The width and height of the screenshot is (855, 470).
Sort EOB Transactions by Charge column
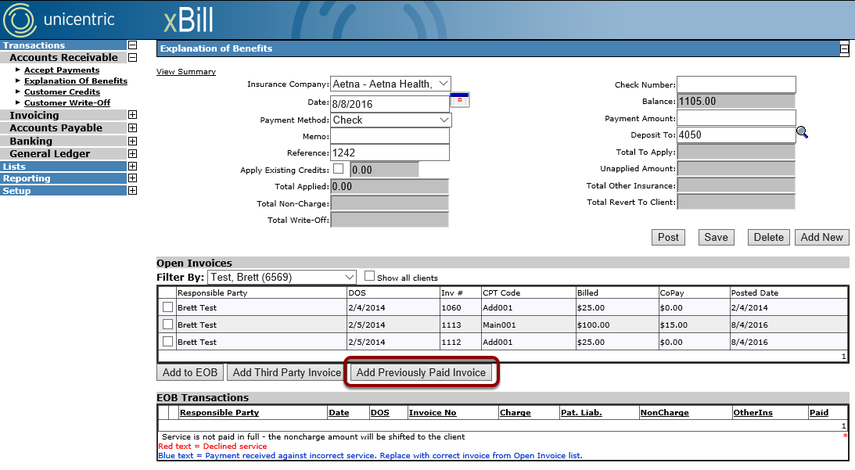click(515, 412)
